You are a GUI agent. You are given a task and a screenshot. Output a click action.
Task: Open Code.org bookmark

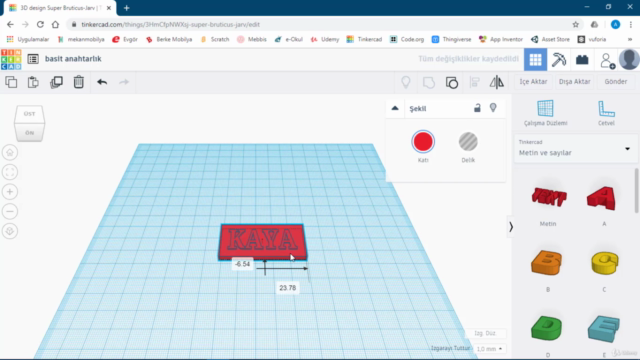407,39
